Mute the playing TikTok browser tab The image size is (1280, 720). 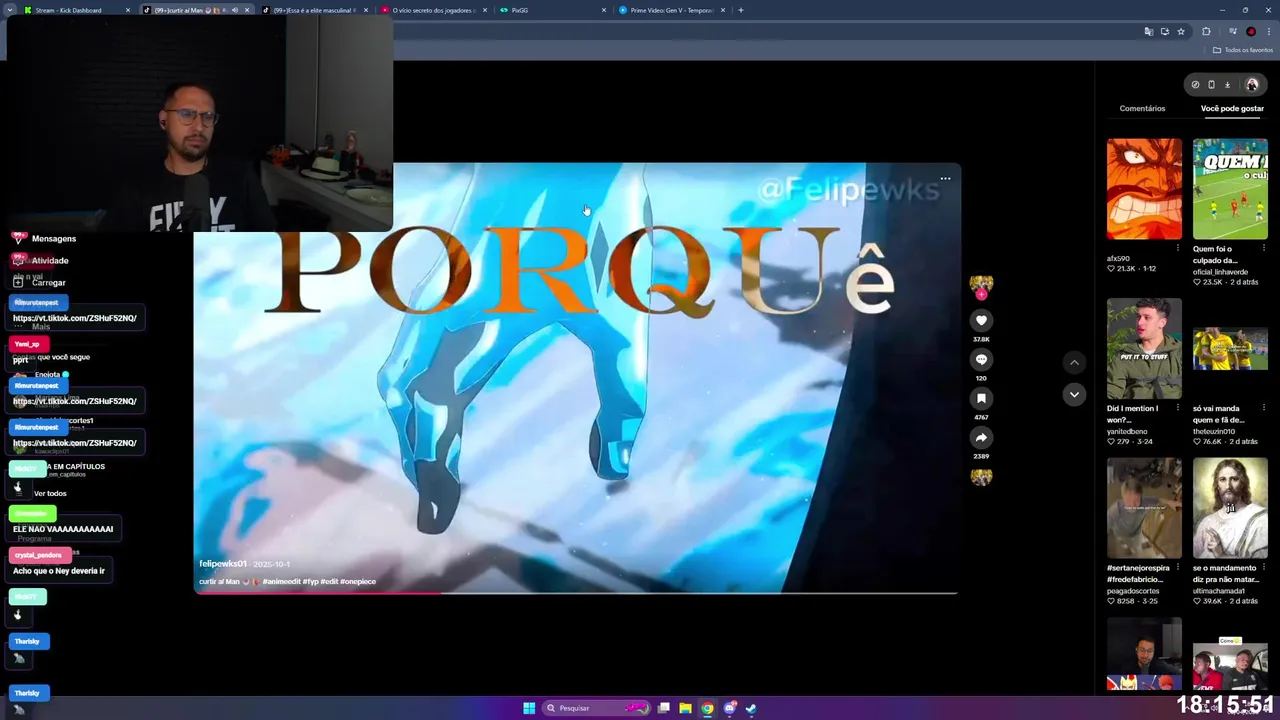[x=236, y=10]
